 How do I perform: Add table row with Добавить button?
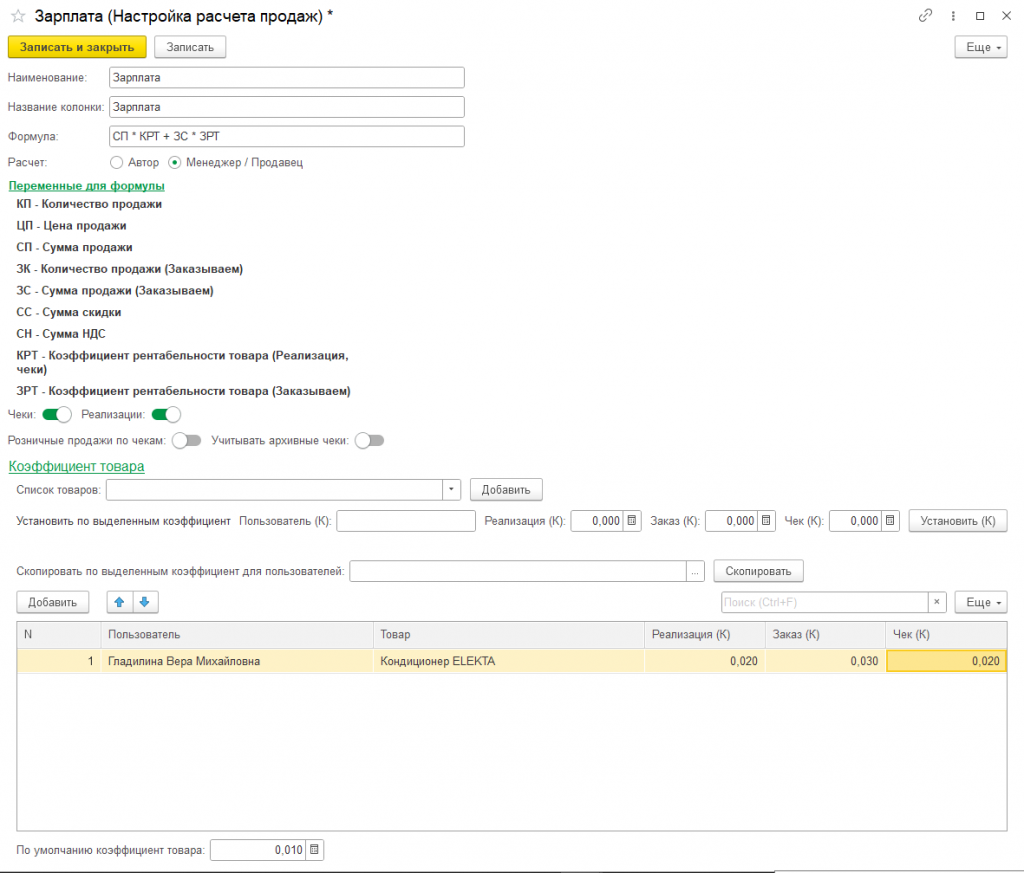pos(52,602)
